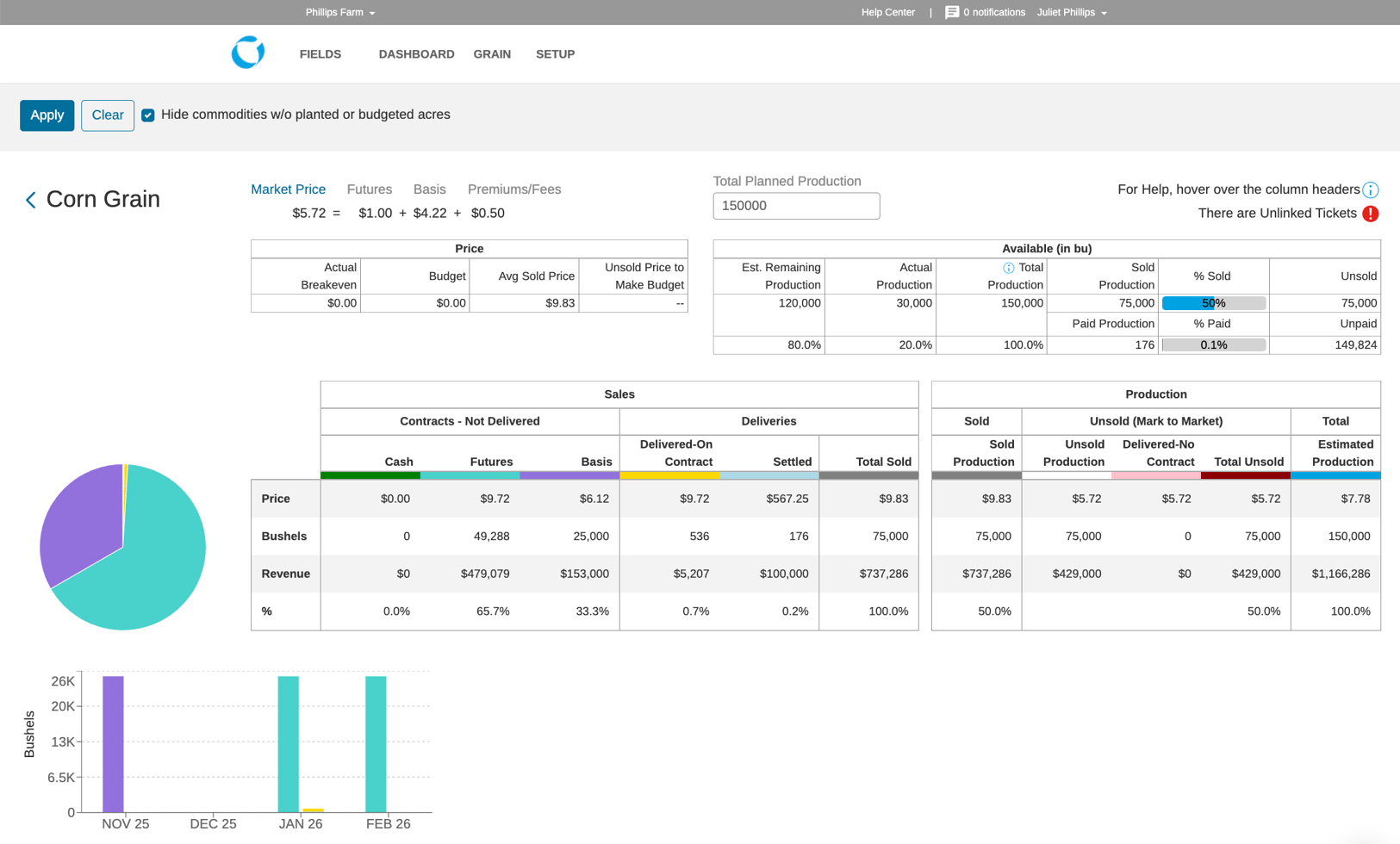
Task: Open the DASHBOARD page
Action: click(416, 54)
